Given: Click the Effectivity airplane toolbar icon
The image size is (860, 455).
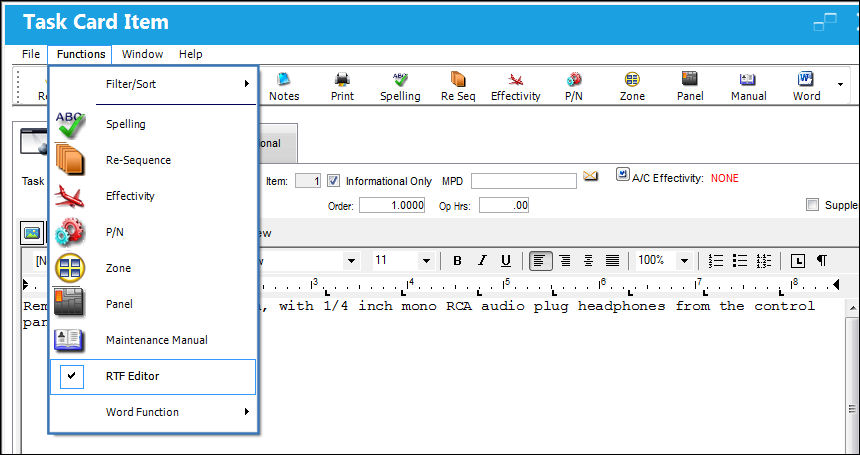Looking at the screenshot, I should pos(516,79).
